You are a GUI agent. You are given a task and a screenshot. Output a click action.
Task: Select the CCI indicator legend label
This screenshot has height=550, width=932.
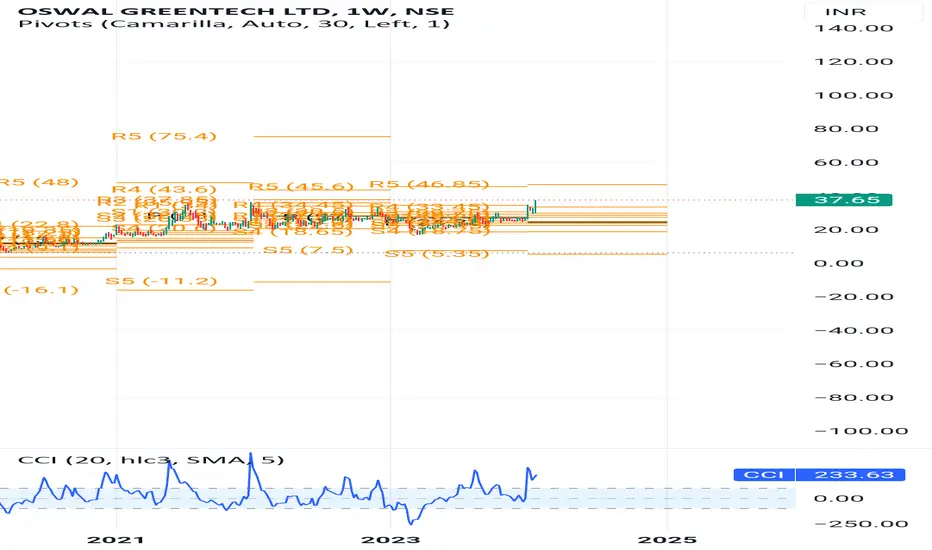pyautogui.click(x=151, y=460)
